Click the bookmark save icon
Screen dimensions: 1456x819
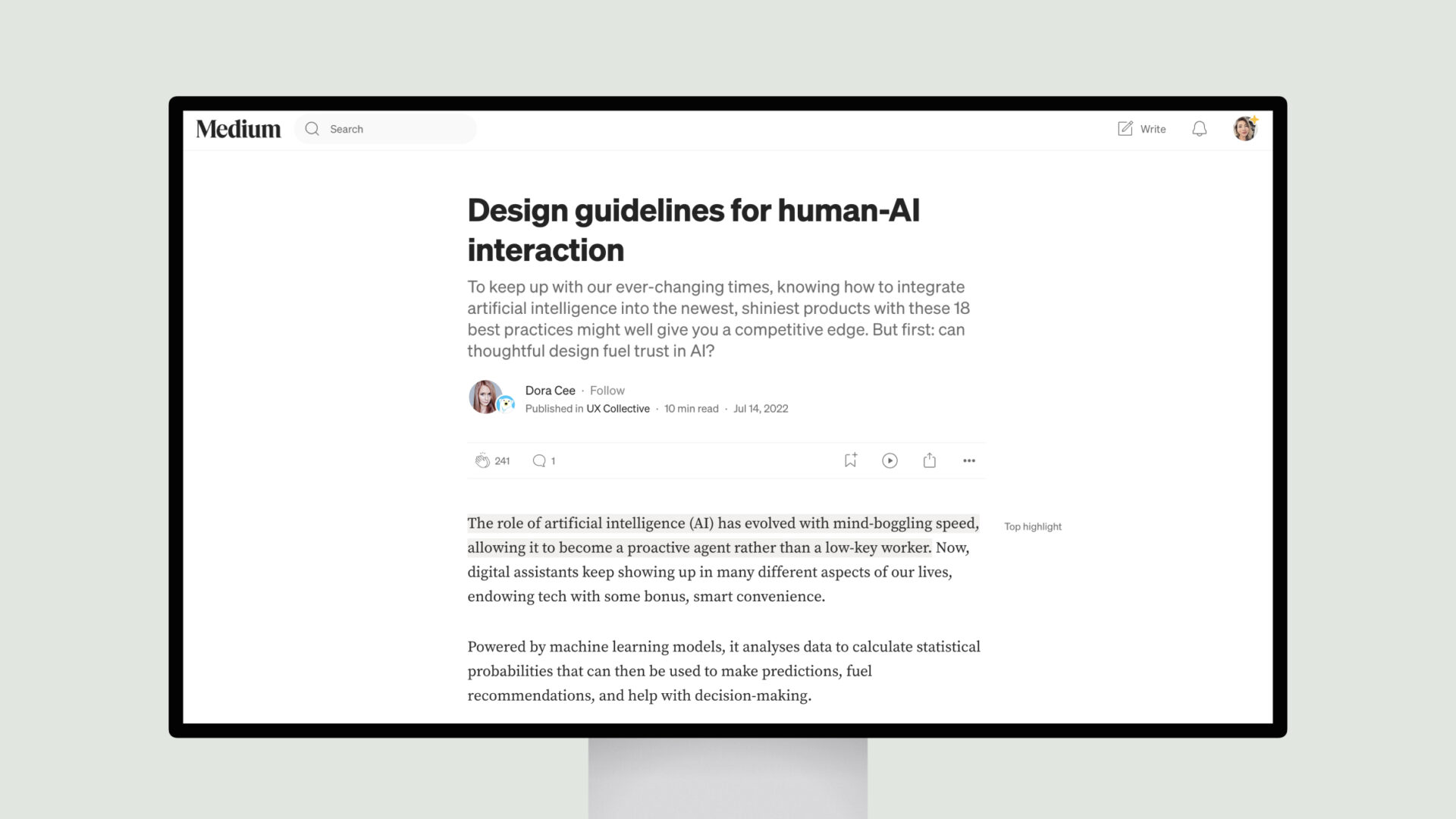pos(850,460)
